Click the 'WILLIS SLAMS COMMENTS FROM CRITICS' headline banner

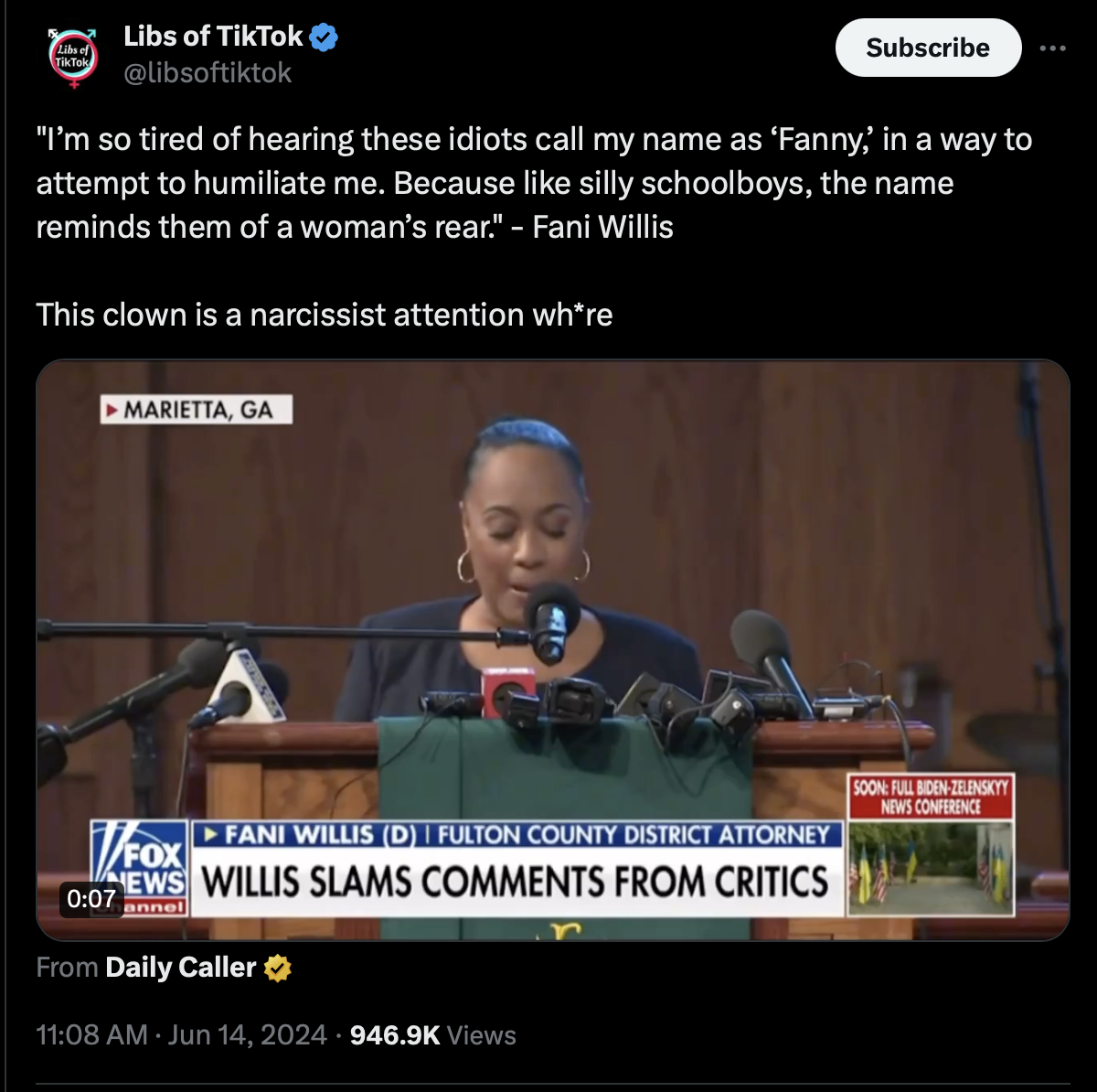516,882
